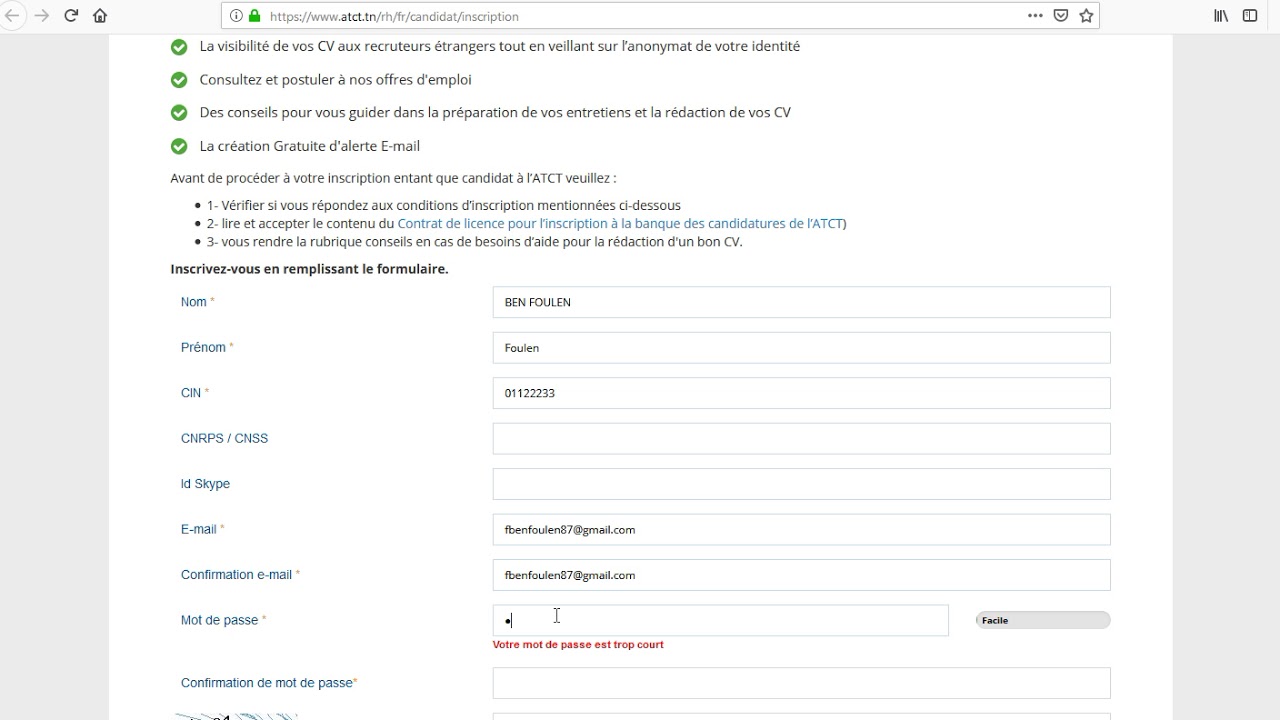Focus the Id Skype text box
The height and width of the screenshot is (720, 1280).
[x=801, y=484]
